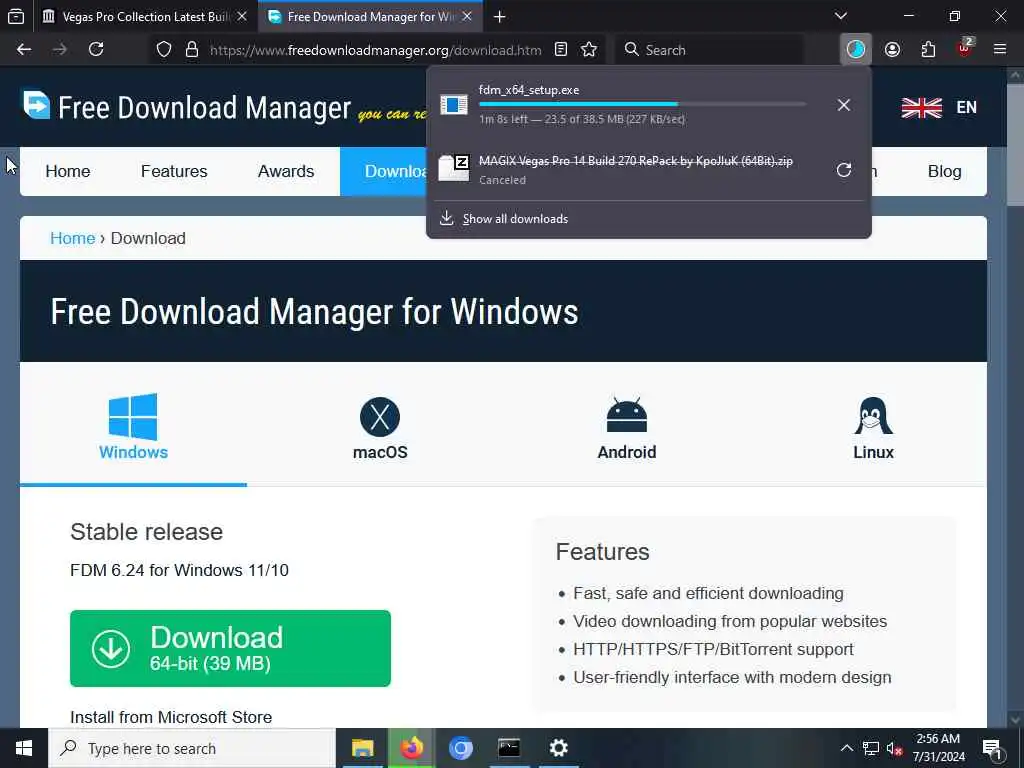
Task: Expand the list all tabs chevron
Action: [841, 16]
